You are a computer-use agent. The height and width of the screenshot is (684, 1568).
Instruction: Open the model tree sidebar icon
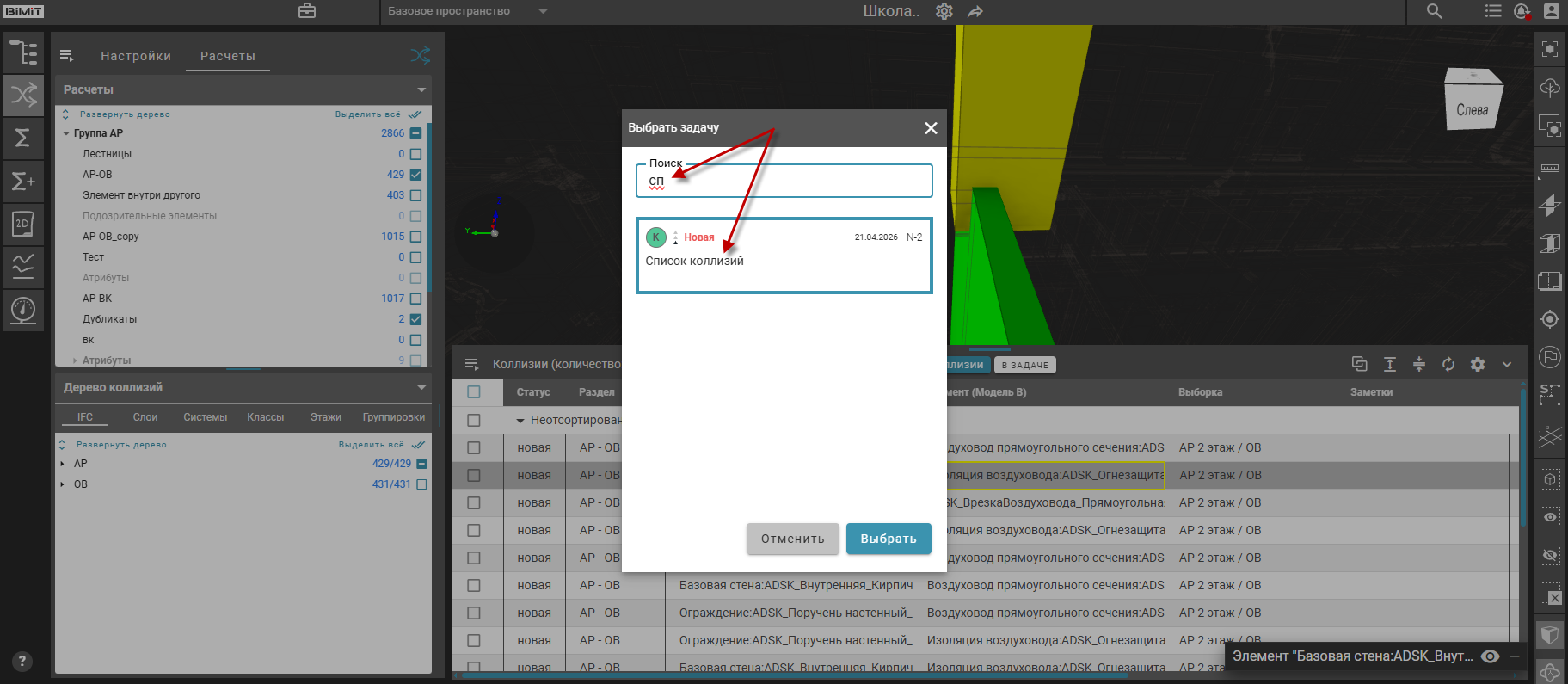point(23,52)
